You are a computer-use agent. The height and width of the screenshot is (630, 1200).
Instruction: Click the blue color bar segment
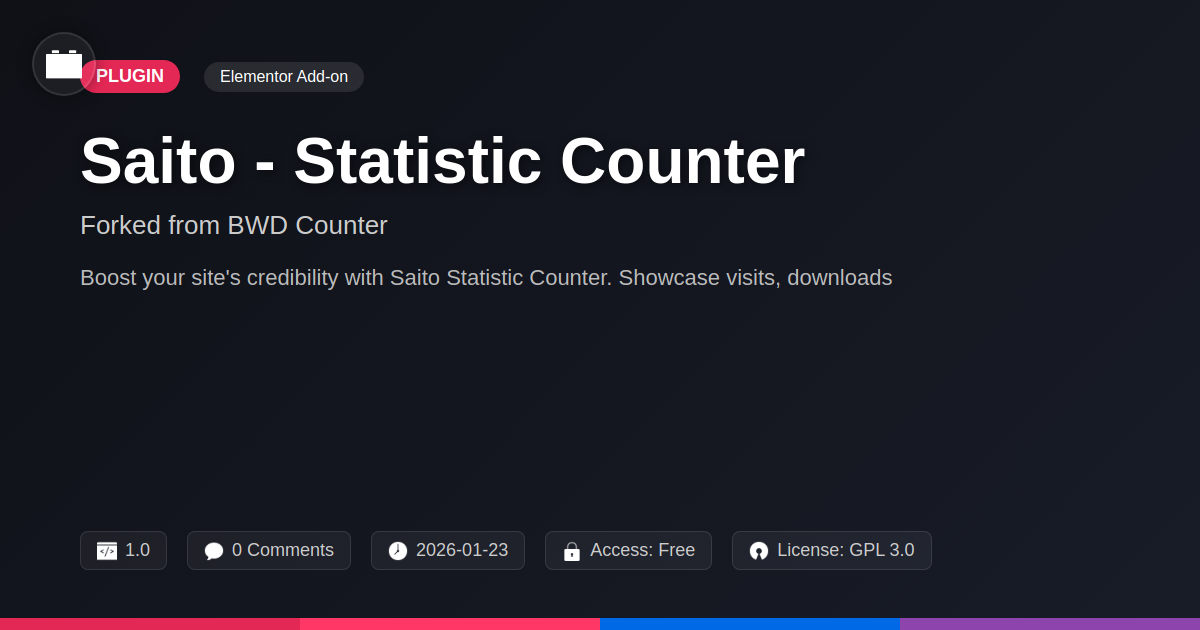pyautogui.click(x=750, y=623)
